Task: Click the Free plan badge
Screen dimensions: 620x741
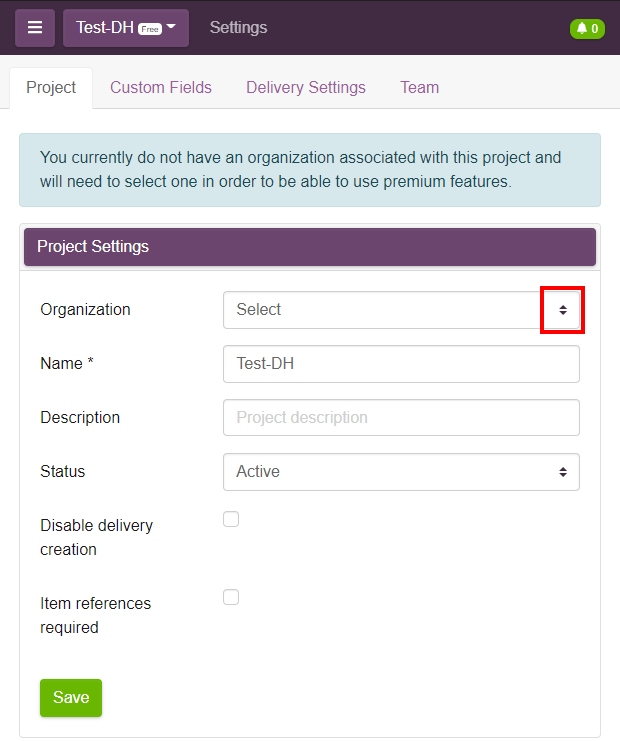Action: (x=150, y=29)
